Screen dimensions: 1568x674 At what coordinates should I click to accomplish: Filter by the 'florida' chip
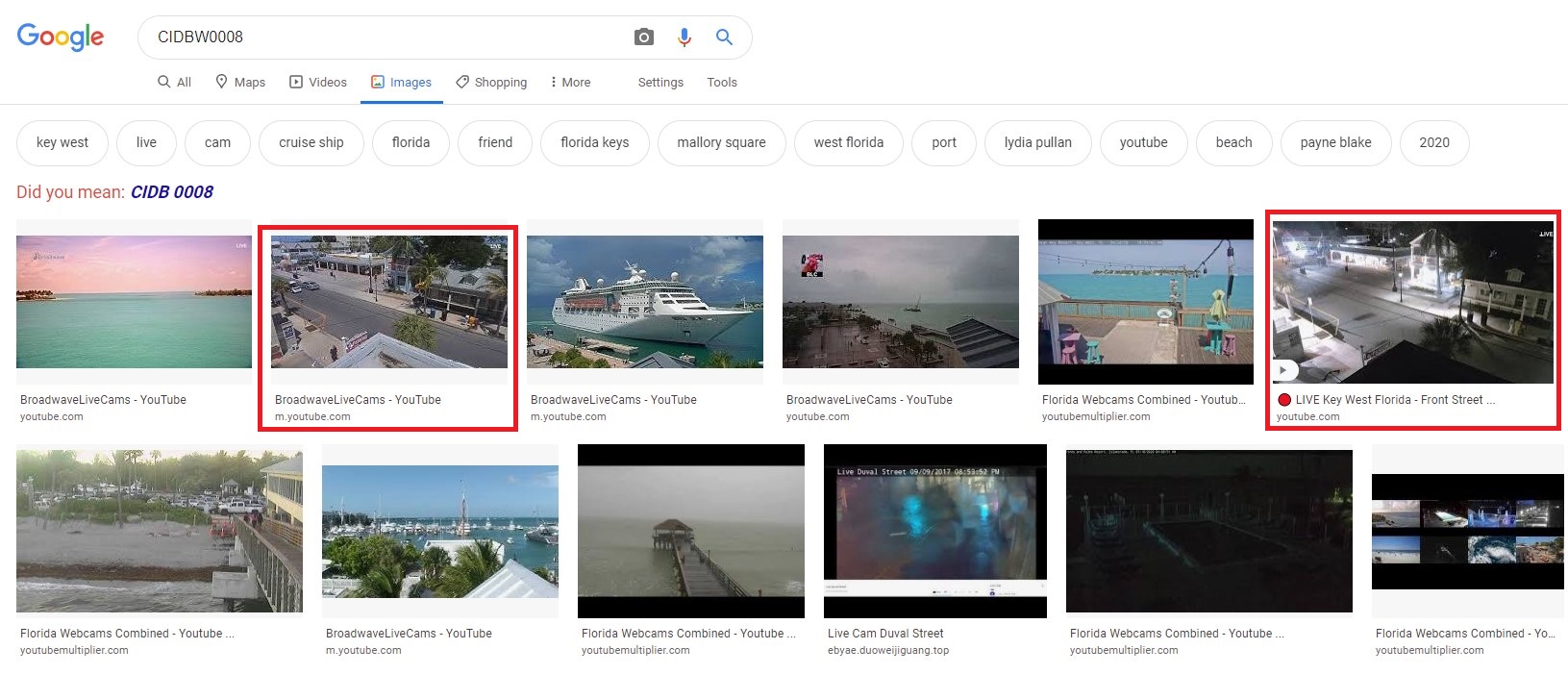pos(411,142)
